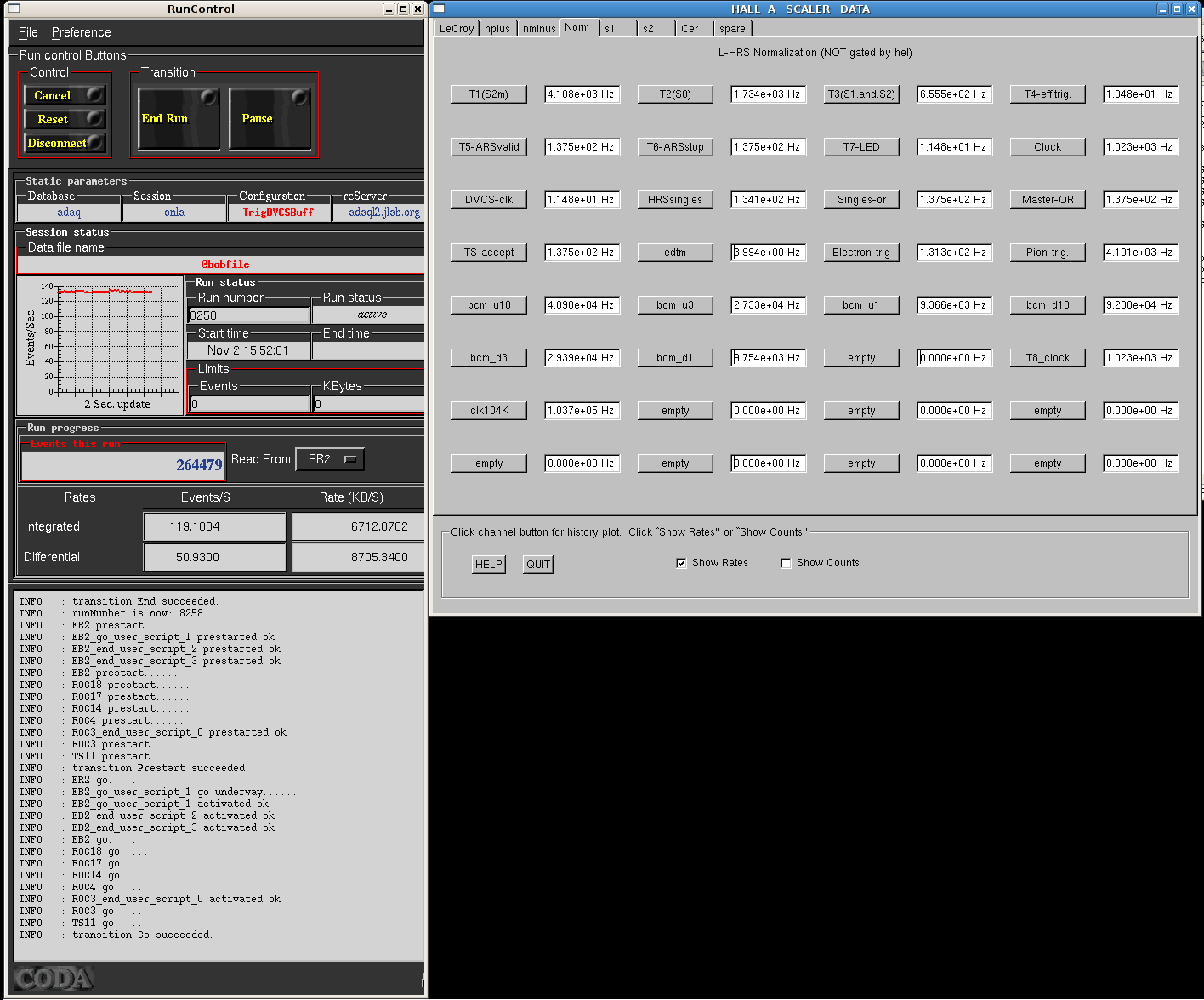Click the bcm_u3 channel button
This screenshot has width=1204, height=1000.
click(x=675, y=305)
